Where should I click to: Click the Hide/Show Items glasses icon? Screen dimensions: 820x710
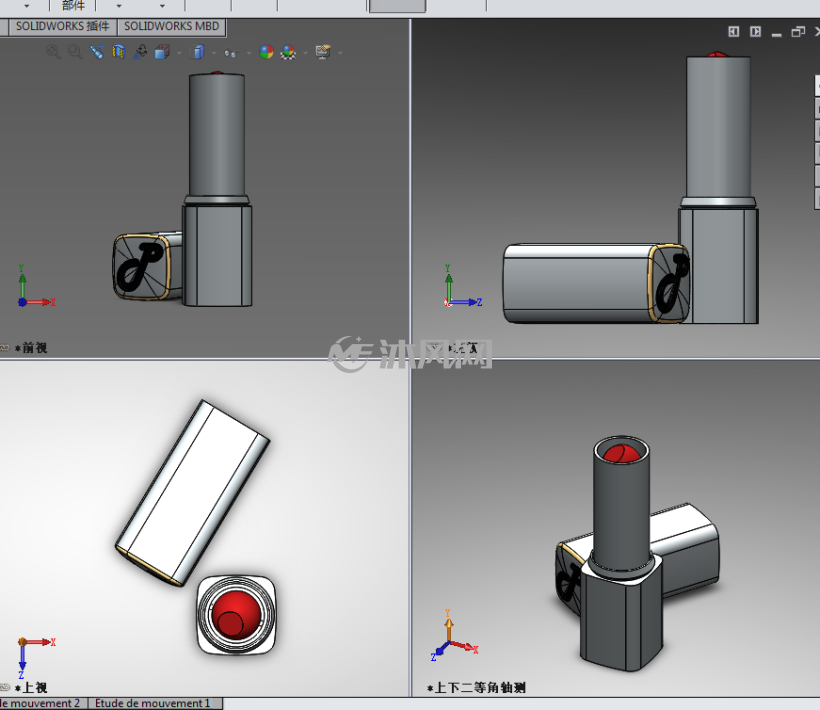(231, 52)
